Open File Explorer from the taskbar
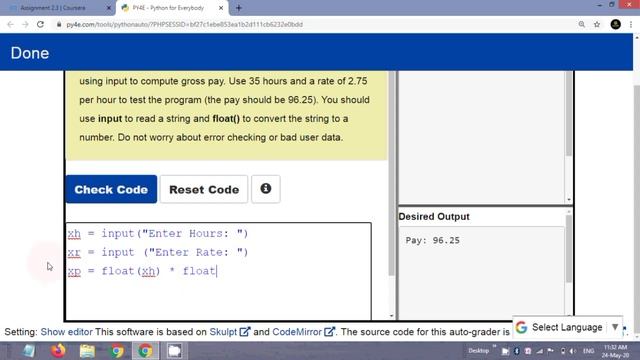Screen dimensions: 640x360 (x=87, y=351)
